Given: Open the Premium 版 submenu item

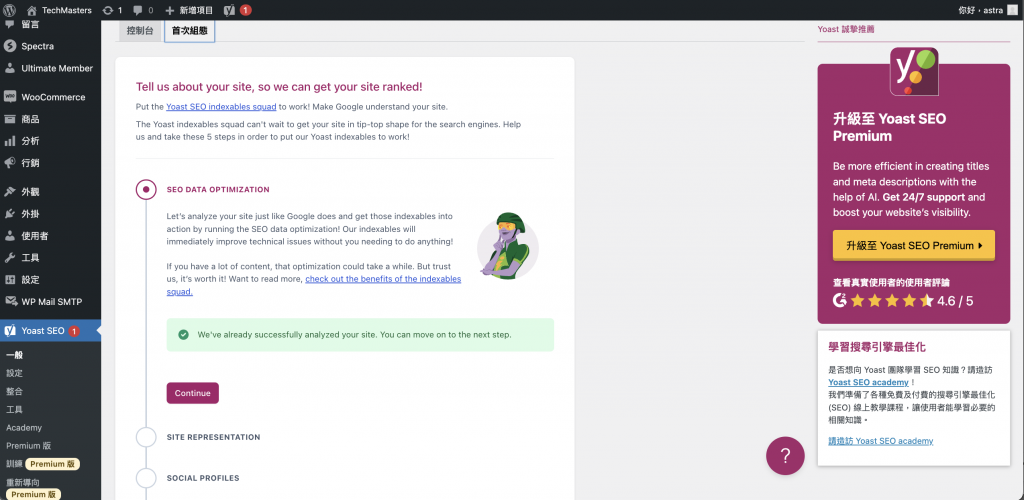Looking at the screenshot, I should tap(29, 446).
